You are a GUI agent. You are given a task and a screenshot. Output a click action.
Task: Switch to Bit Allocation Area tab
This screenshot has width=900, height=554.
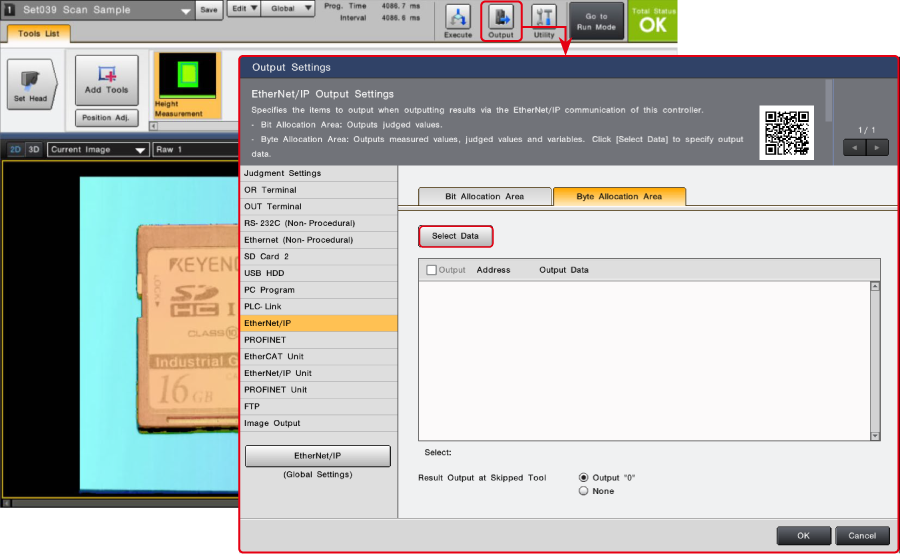(484, 196)
